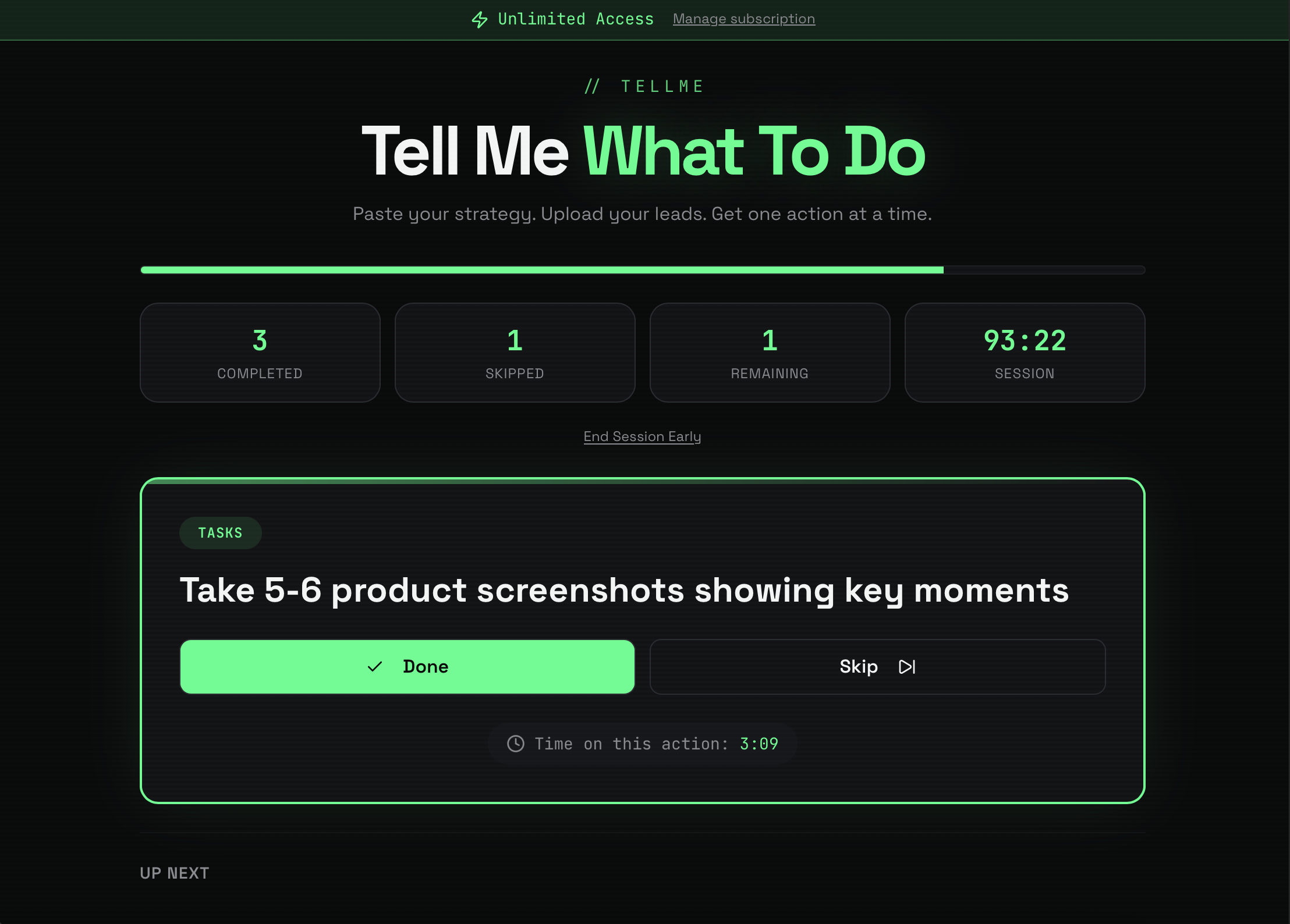
Task: Click the Tell Me What To Do heading
Action: coord(643,152)
